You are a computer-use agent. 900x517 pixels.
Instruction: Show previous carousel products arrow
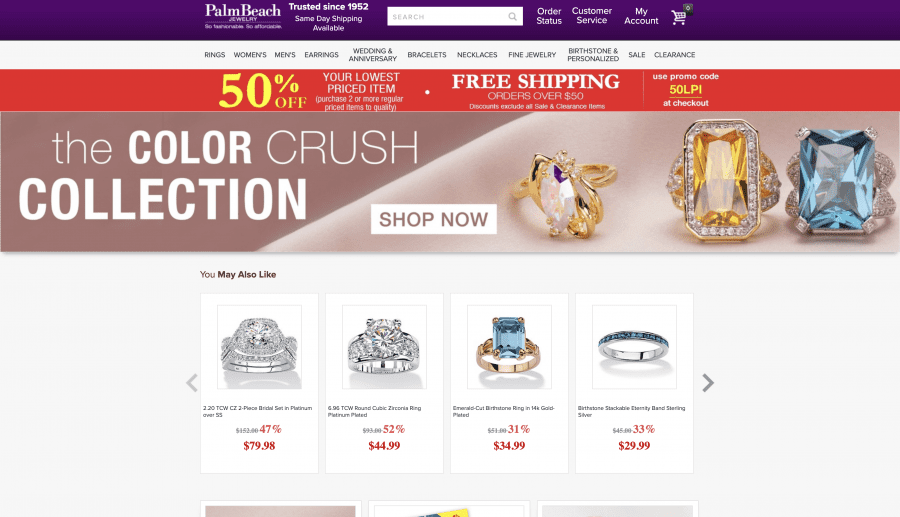point(192,383)
